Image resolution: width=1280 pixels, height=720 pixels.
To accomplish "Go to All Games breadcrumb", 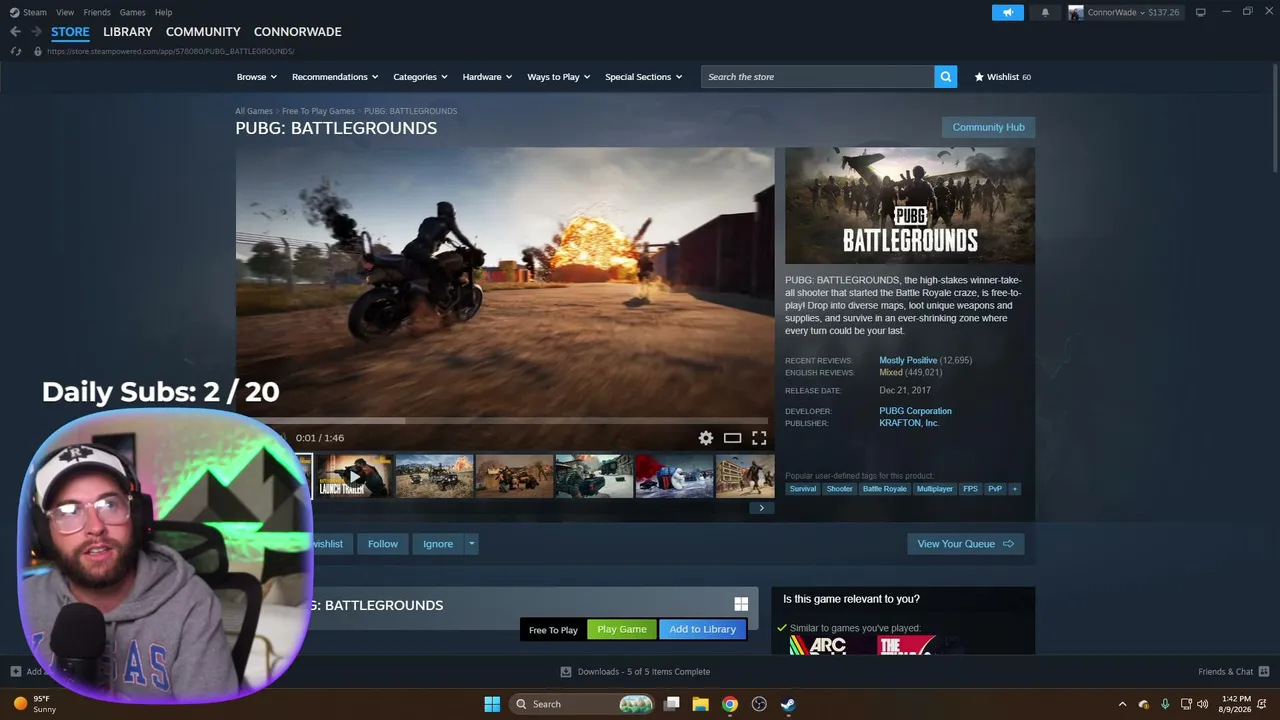I will click(254, 111).
